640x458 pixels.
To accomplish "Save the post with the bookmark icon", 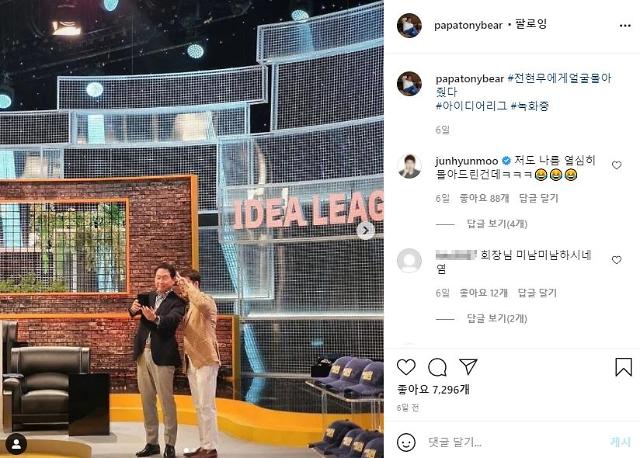I will [624, 367].
